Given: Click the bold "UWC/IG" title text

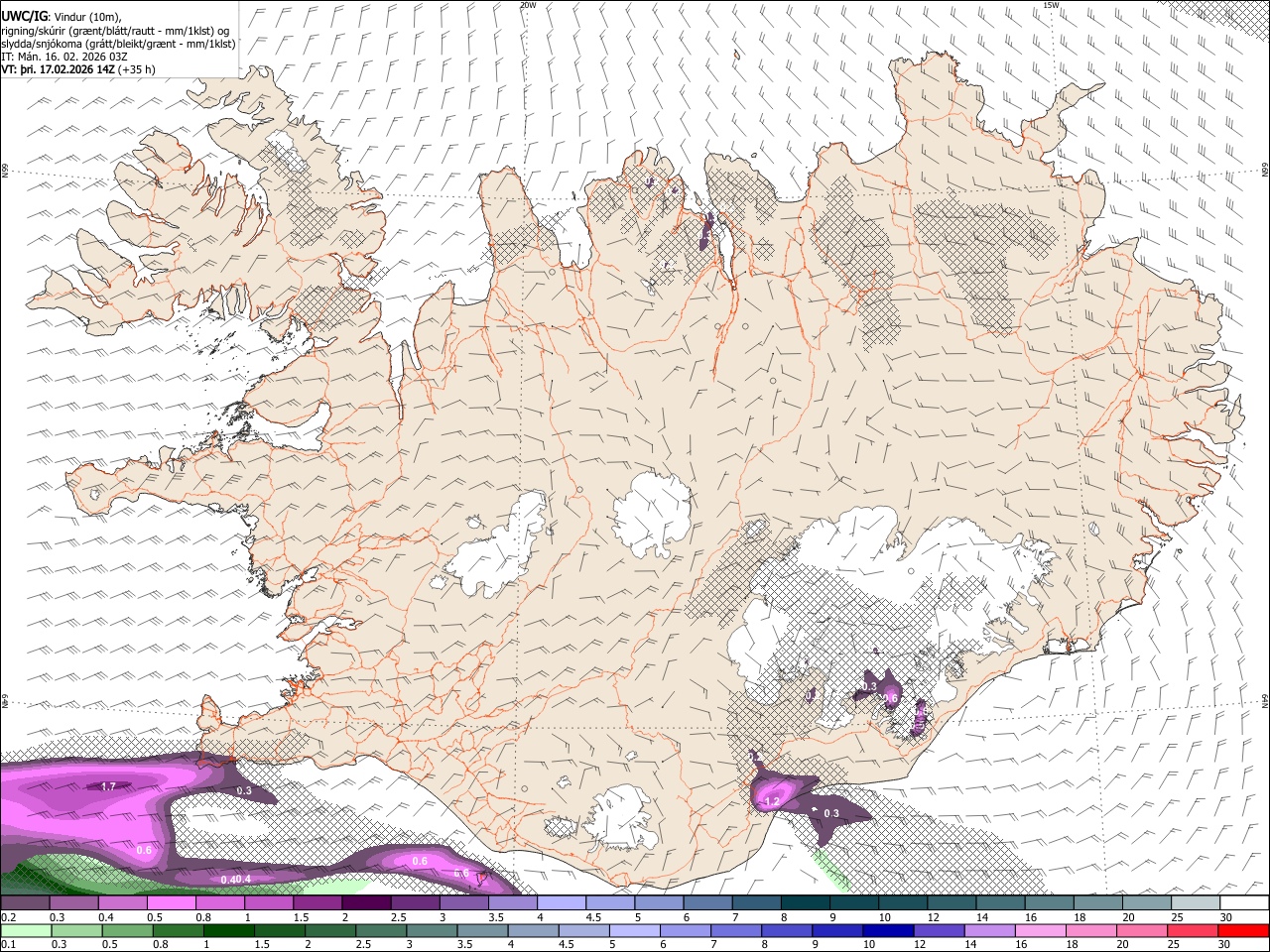Looking at the screenshot, I should [x=25, y=16].
